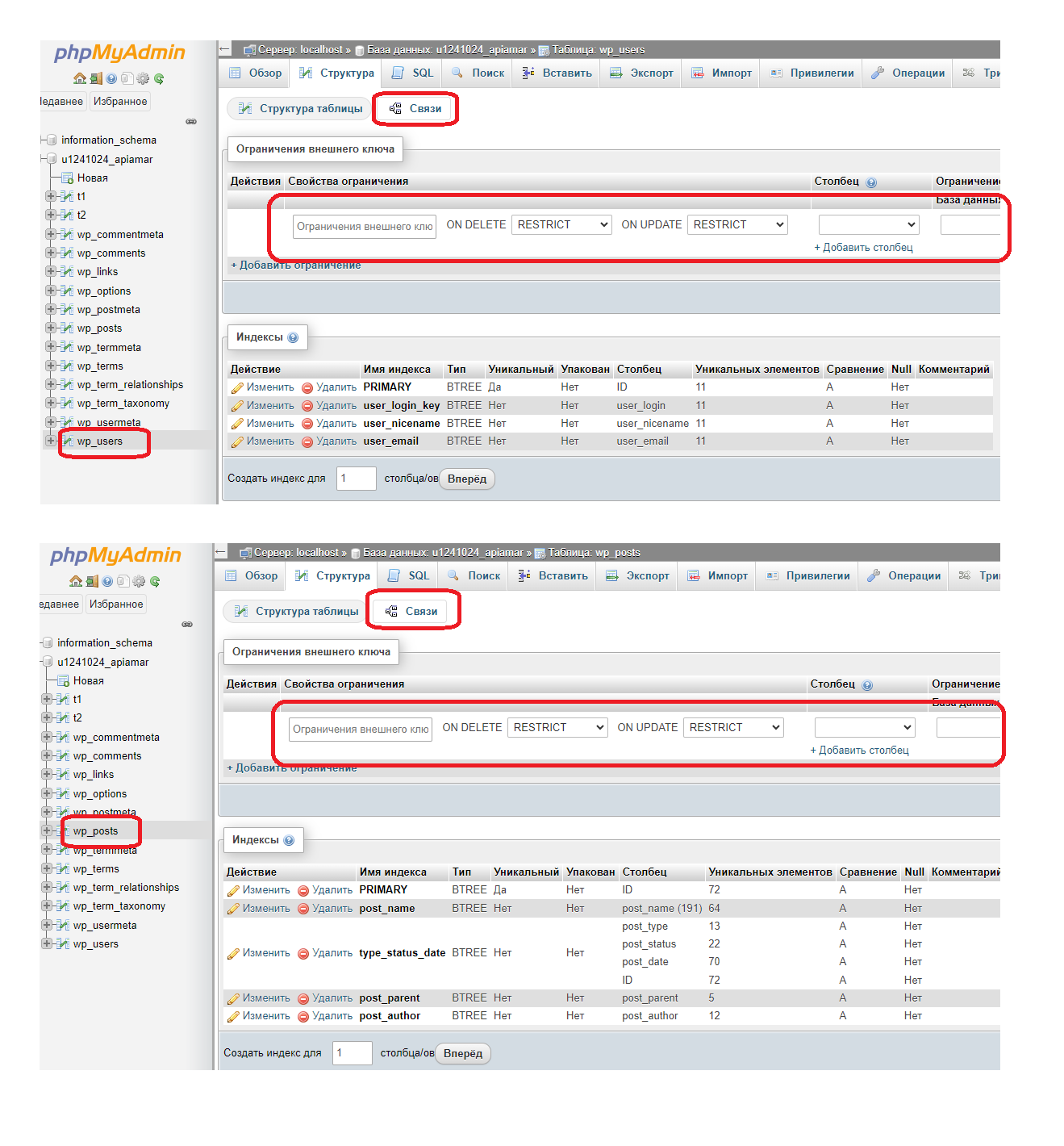Viewport: 1064px width, 1146px height.
Task: Open ON UPDATE dropdown in wp_users constraints
Action: click(x=737, y=225)
